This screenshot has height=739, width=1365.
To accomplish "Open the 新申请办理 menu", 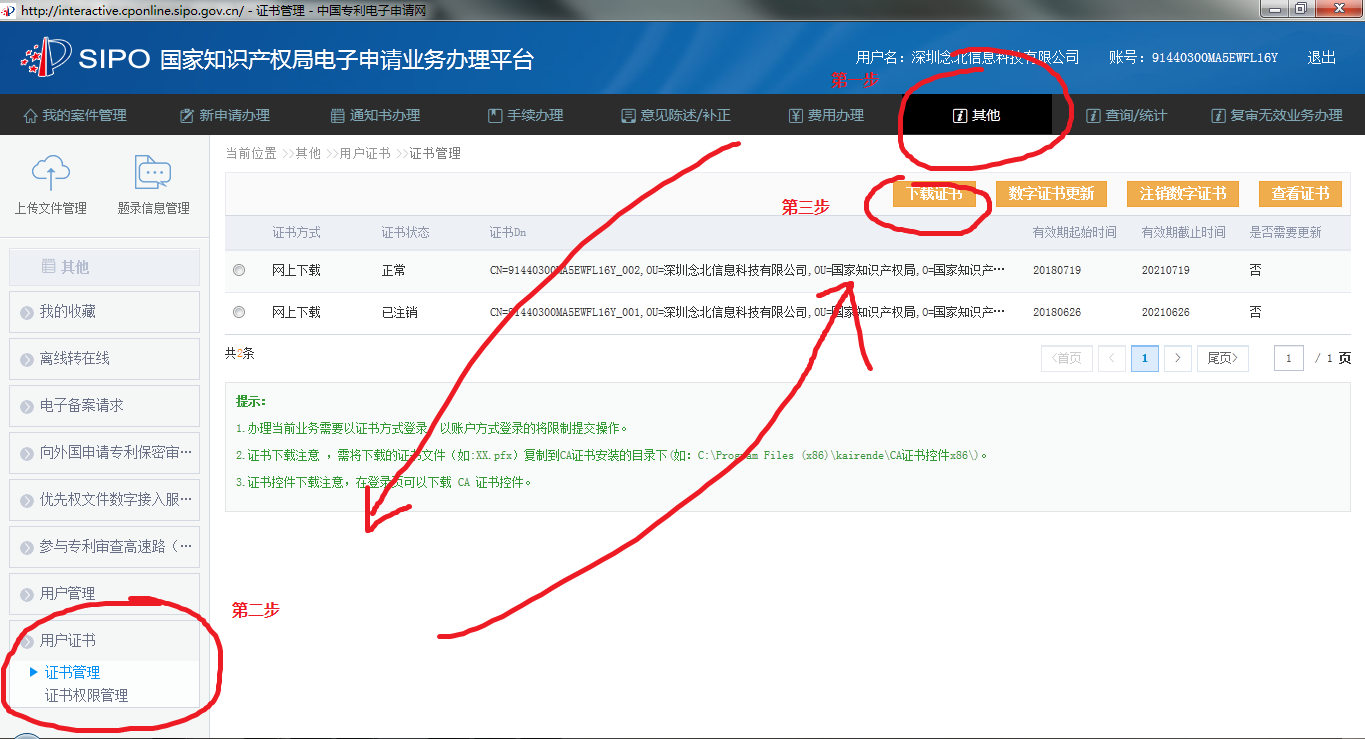I will (225, 116).
